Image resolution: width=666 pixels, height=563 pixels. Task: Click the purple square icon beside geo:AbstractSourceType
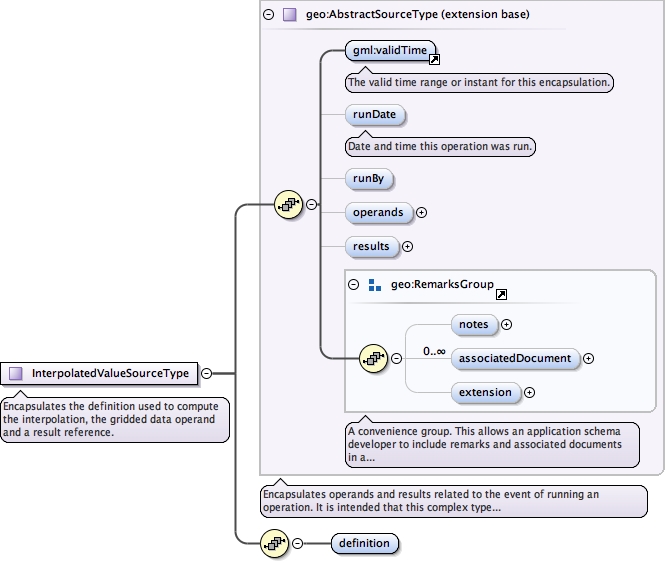[289, 15]
